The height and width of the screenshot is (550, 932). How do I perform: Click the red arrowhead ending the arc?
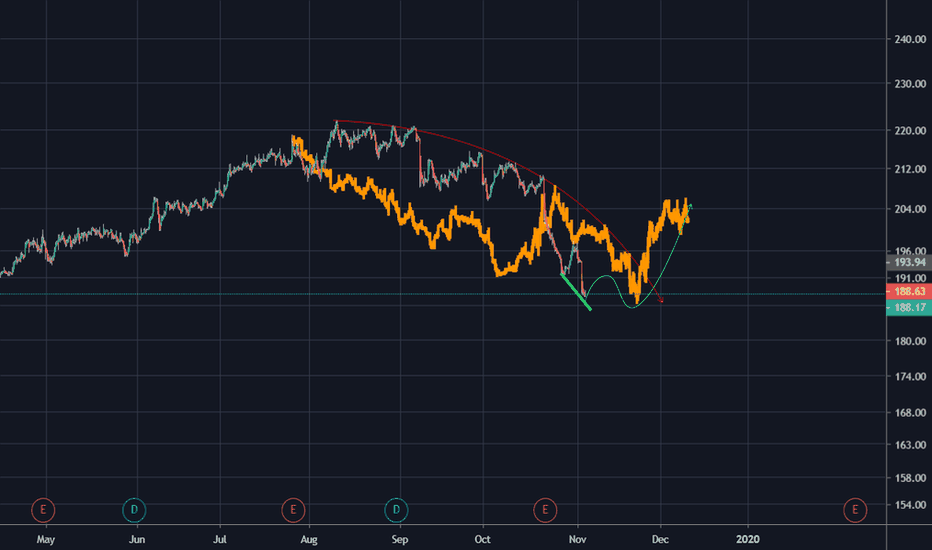[x=660, y=300]
